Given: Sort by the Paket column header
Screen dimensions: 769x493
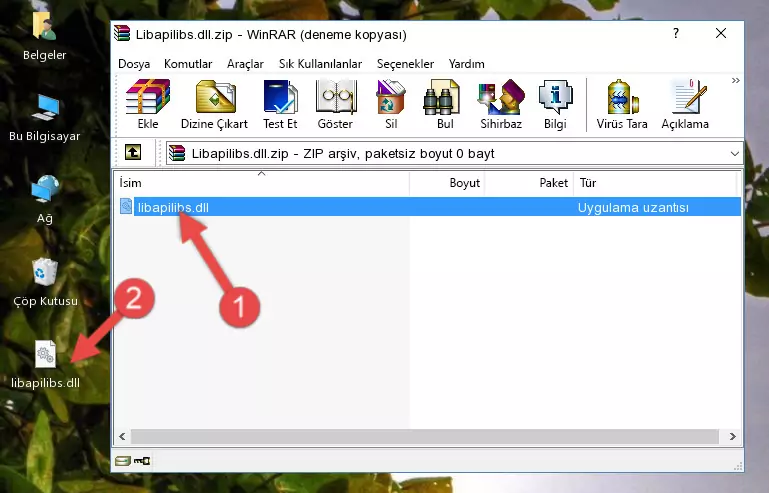Looking at the screenshot, I should pyautogui.click(x=529, y=183).
